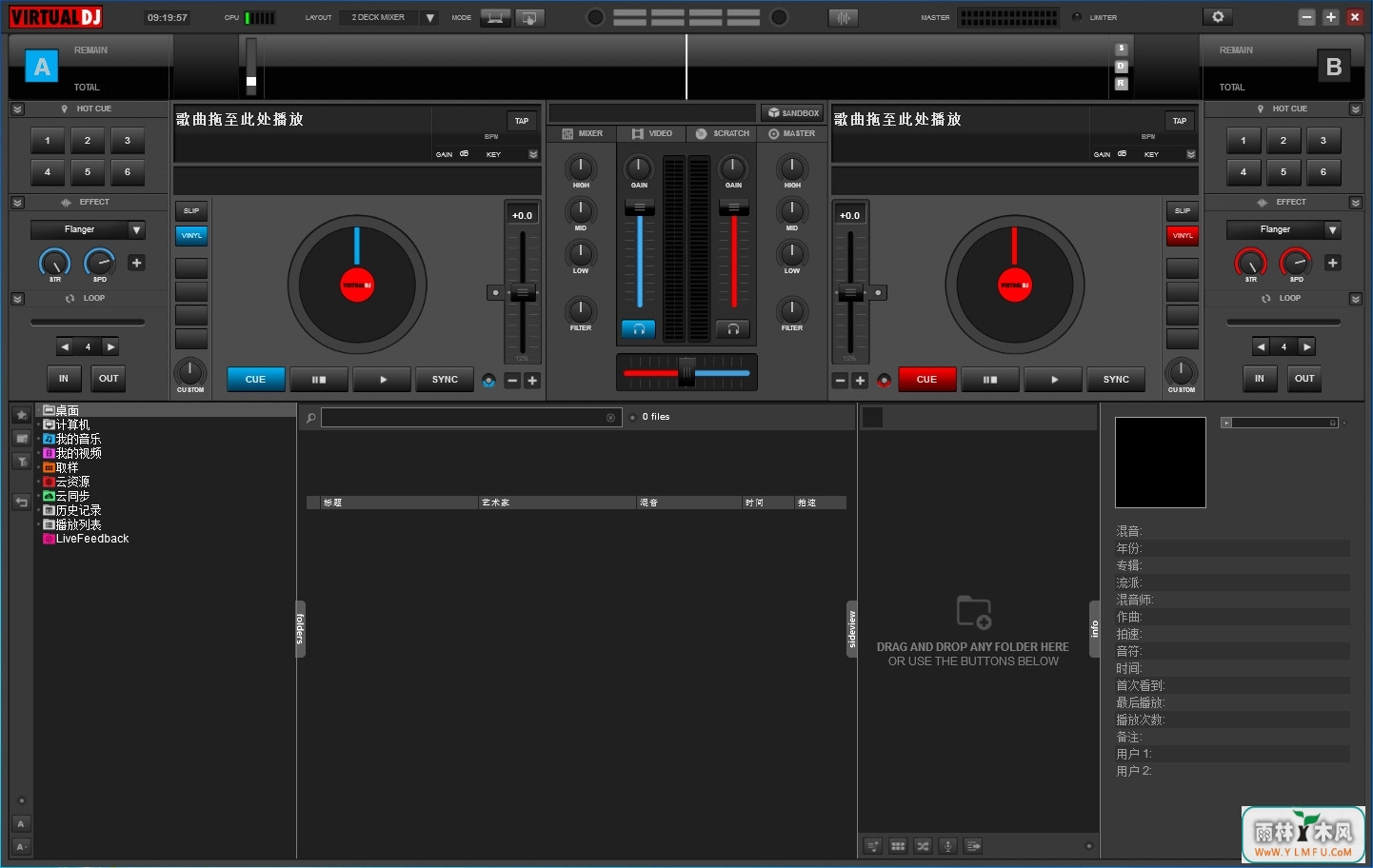Click the playlist export icon in sideview bar
Viewport: 1373px width, 868px height.
(x=973, y=846)
